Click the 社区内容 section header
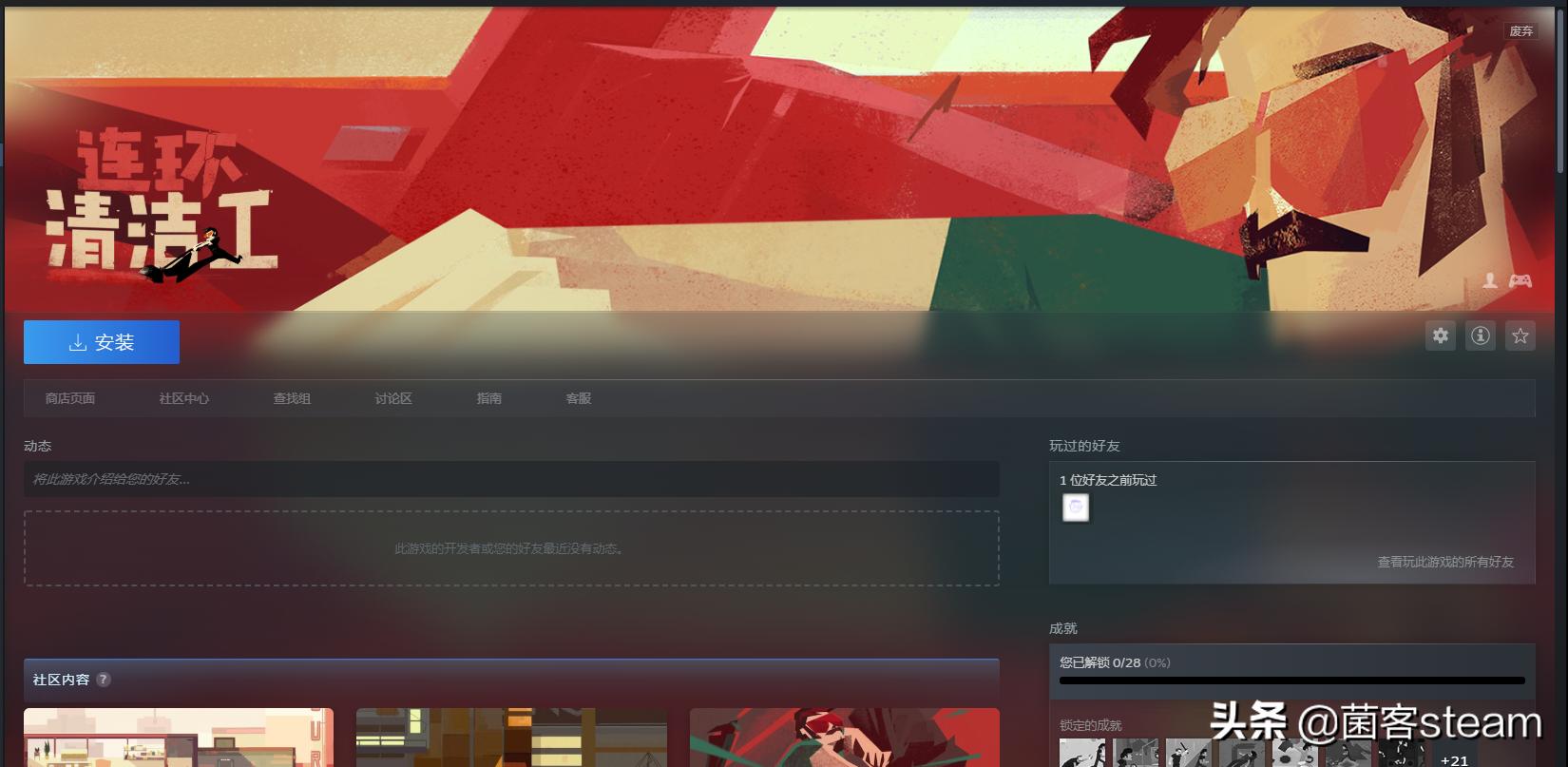The height and width of the screenshot is (767, 1568). (511, 680)
